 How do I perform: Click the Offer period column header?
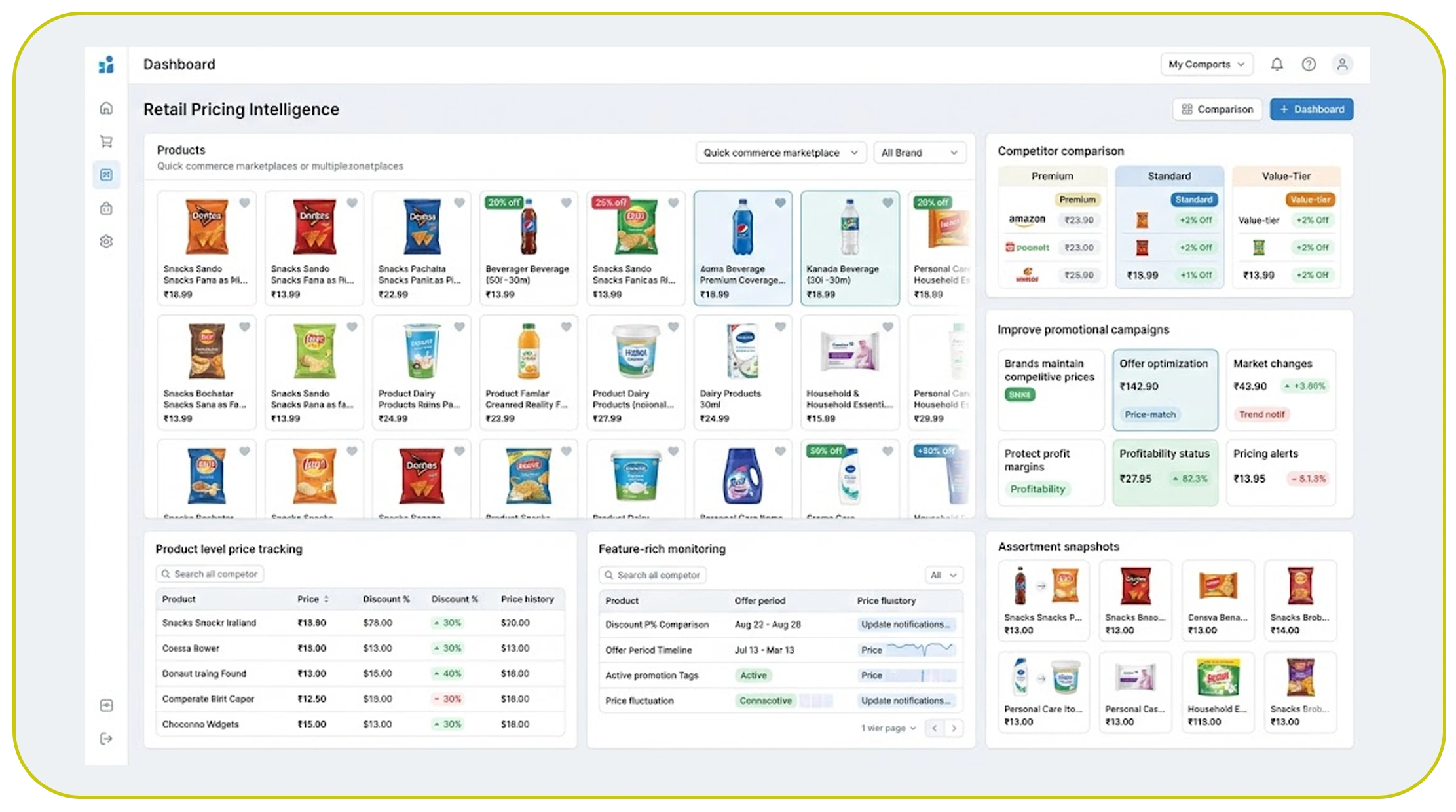click(x=760, y=600)
